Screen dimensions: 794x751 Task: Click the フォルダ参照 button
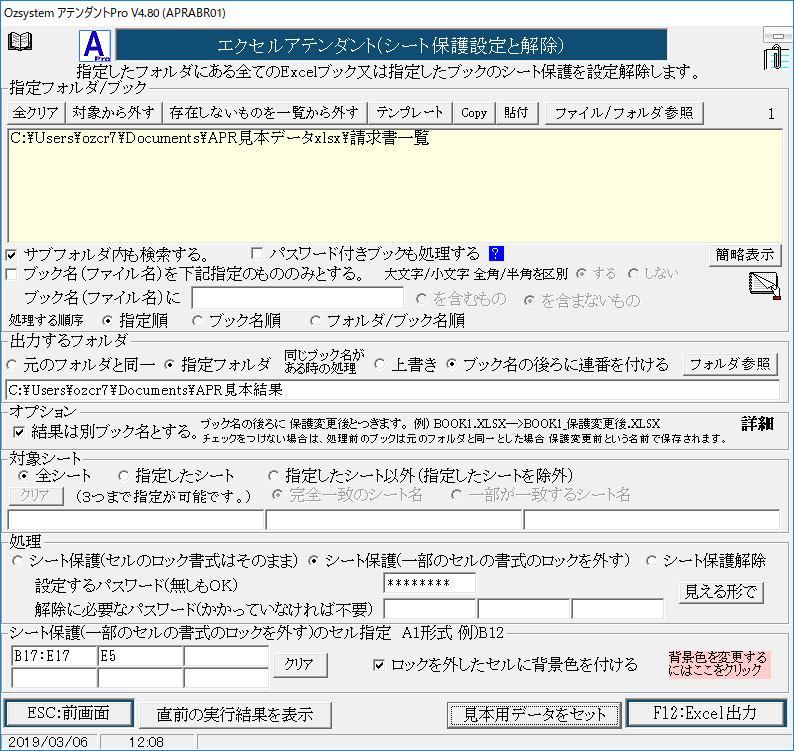point(730,364)
